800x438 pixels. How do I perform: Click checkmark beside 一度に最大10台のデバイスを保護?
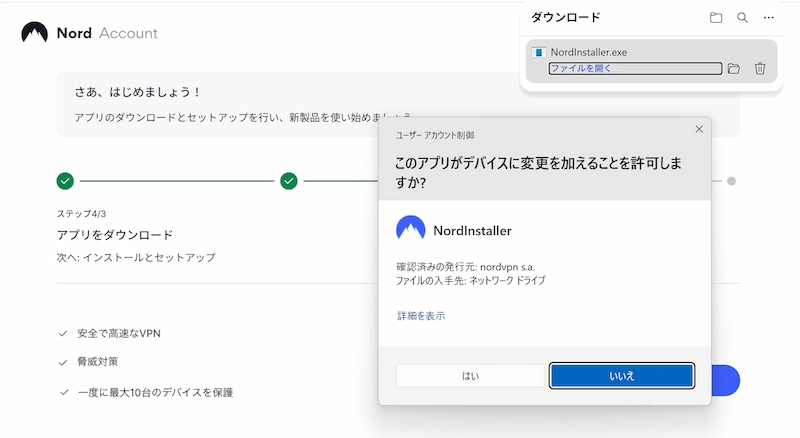pos(64,392)
